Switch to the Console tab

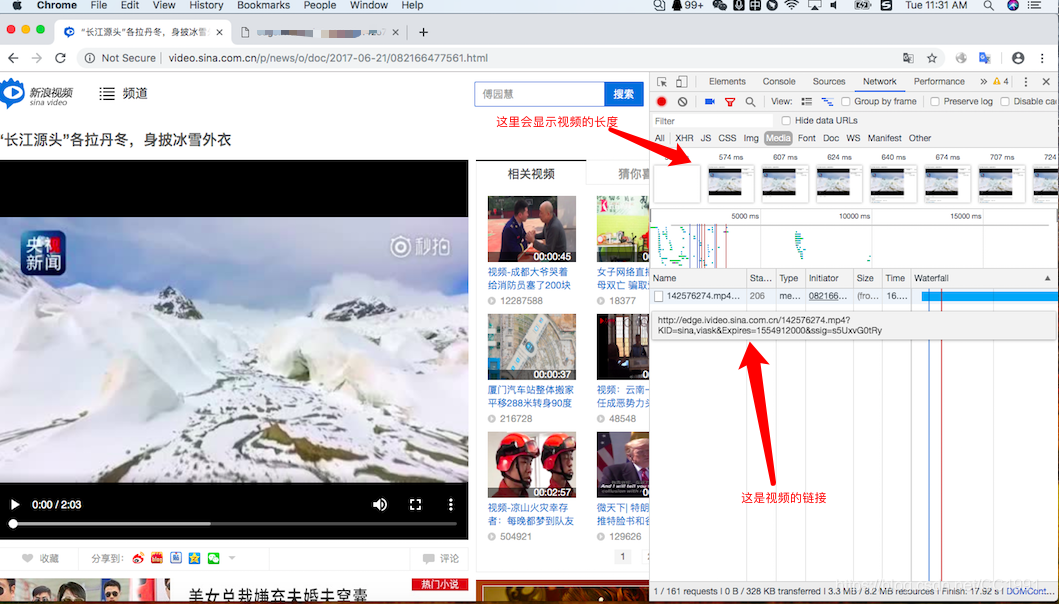(777, 80)
